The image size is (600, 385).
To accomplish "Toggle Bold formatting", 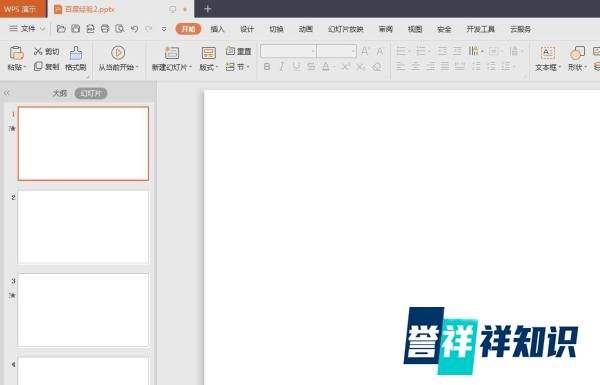I will pyautogui.click(x=267, y=67).
